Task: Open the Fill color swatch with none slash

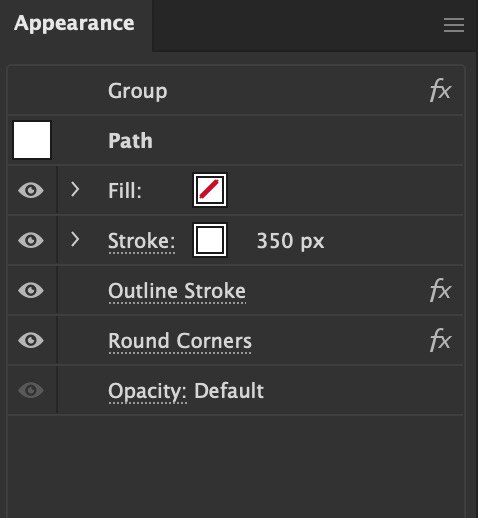Action: point(210,190)
